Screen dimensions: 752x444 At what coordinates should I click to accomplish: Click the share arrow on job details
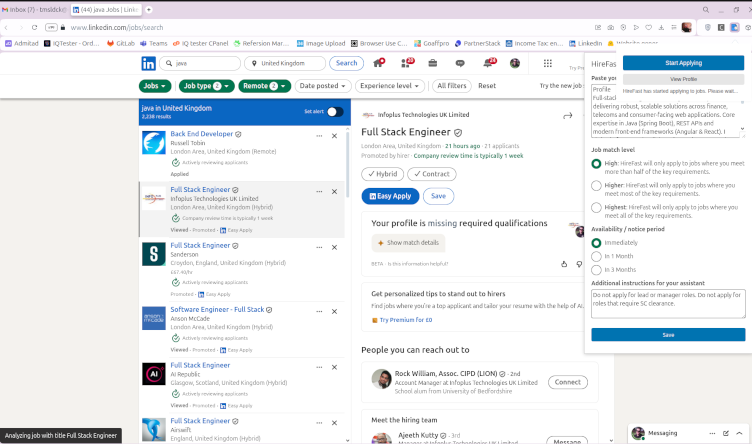[x=567, y=116]
